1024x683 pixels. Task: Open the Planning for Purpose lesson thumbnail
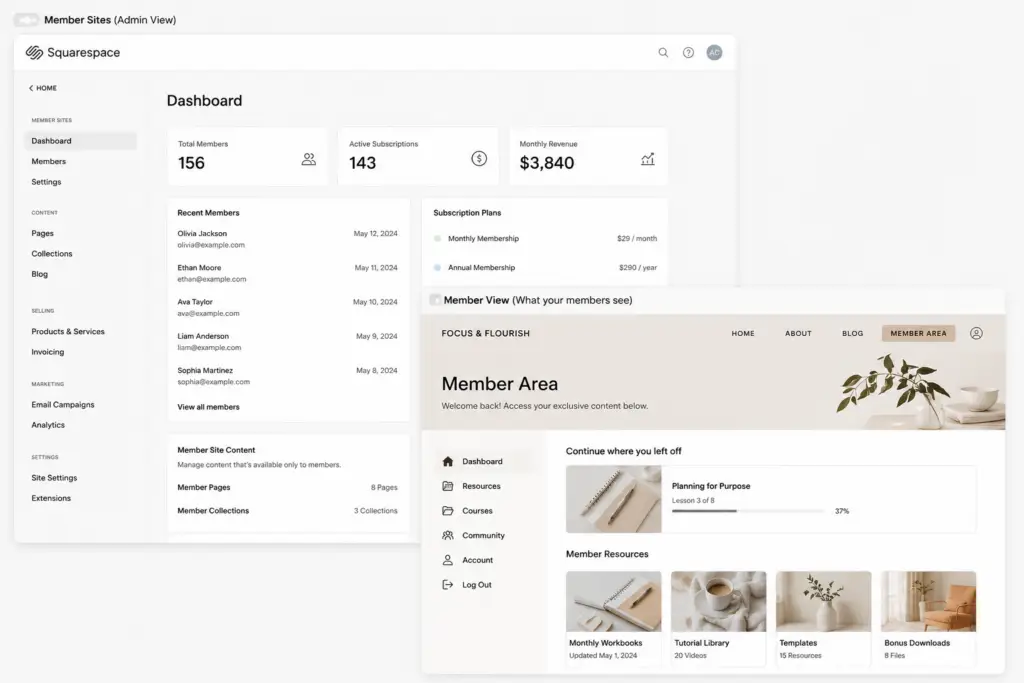tap(613, 499)
